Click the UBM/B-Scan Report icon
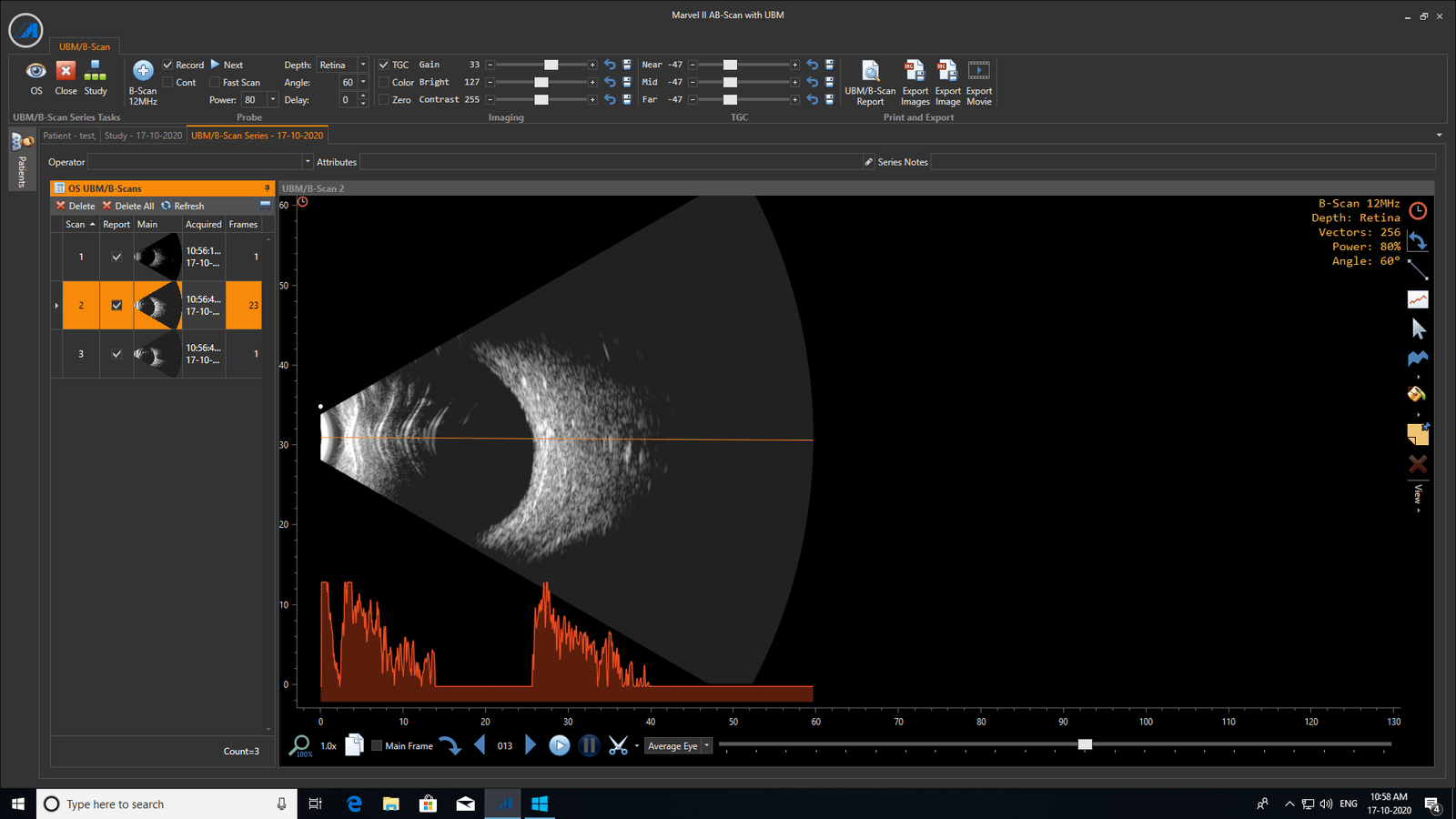The height and width of the screenshot is (819, 1456). click(870, 72)
